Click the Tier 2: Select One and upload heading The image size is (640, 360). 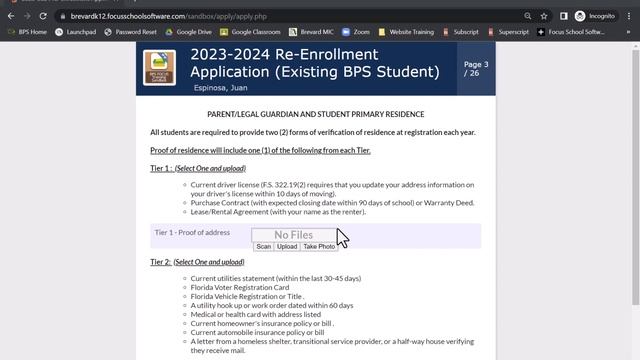click(197, 262)
